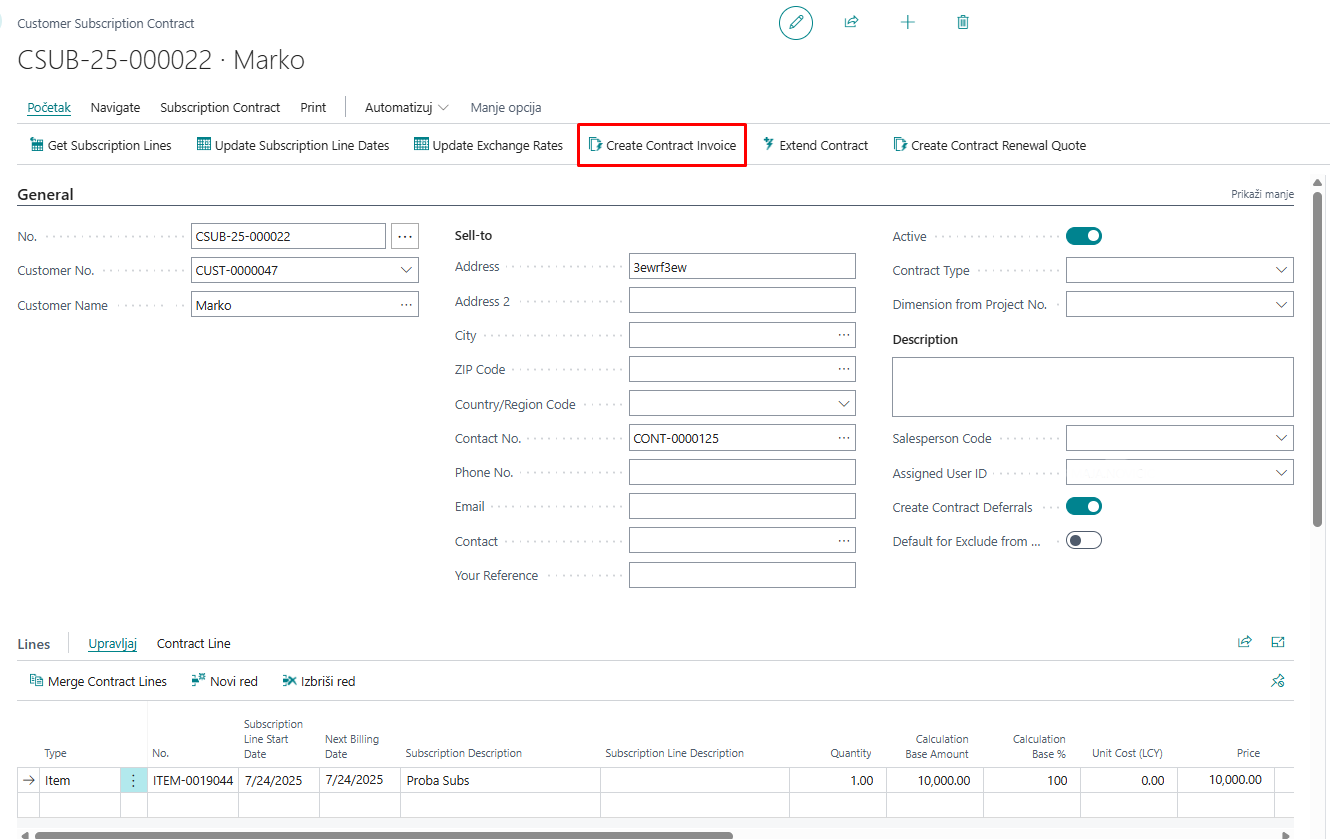1330x839 pixels.
Task: Click the trash delete icon
Action: tap(963, 22)
